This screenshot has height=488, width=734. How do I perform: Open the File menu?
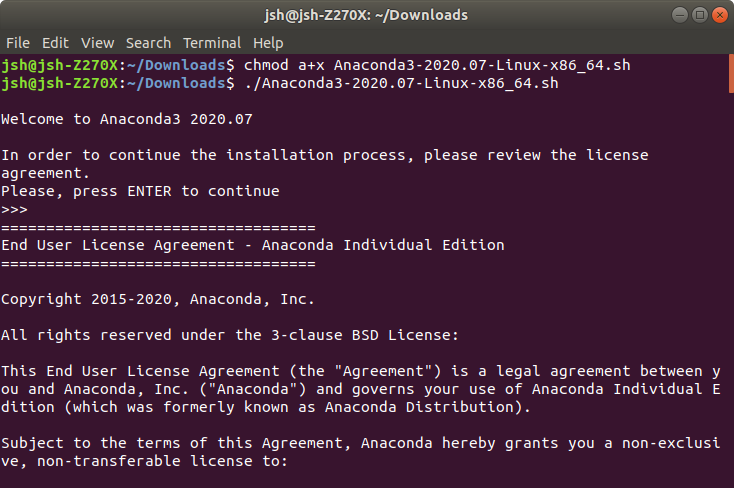(18, 43)
